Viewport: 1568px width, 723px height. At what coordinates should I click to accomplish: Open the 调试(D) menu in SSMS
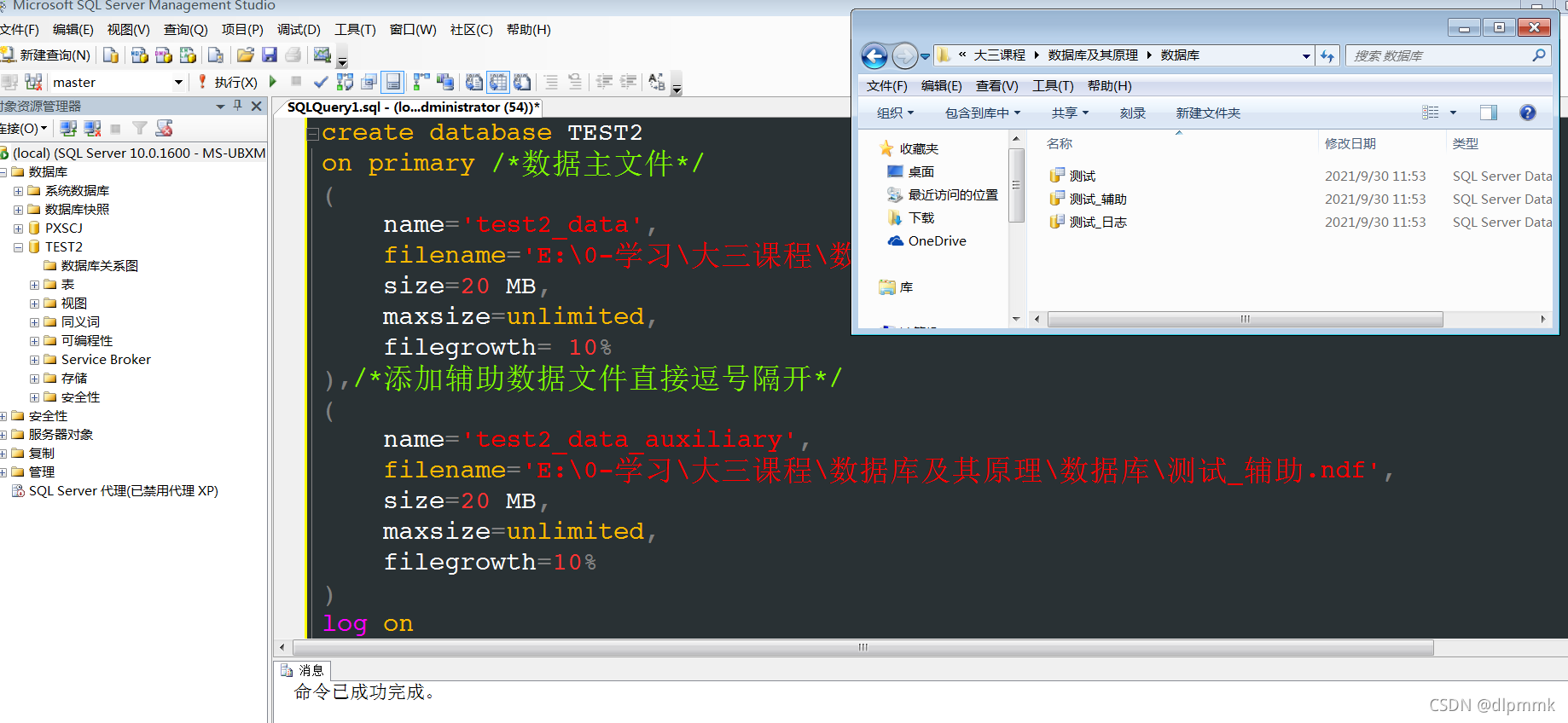click(299, 30)
